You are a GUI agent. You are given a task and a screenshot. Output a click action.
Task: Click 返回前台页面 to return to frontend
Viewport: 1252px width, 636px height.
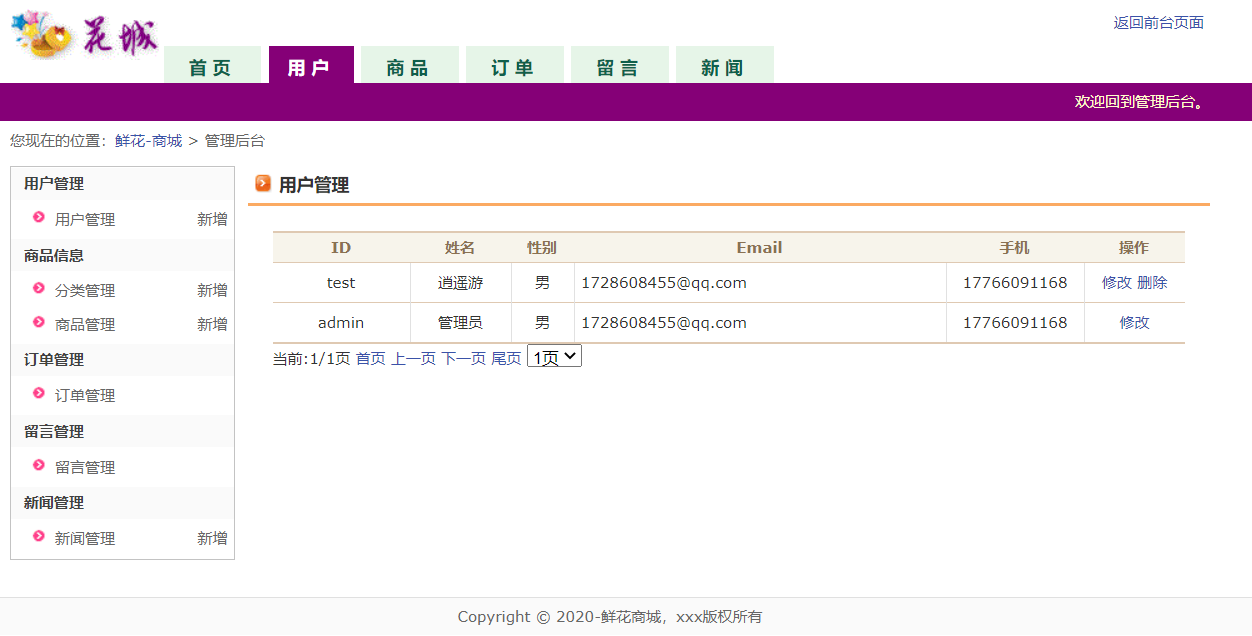1157,22
